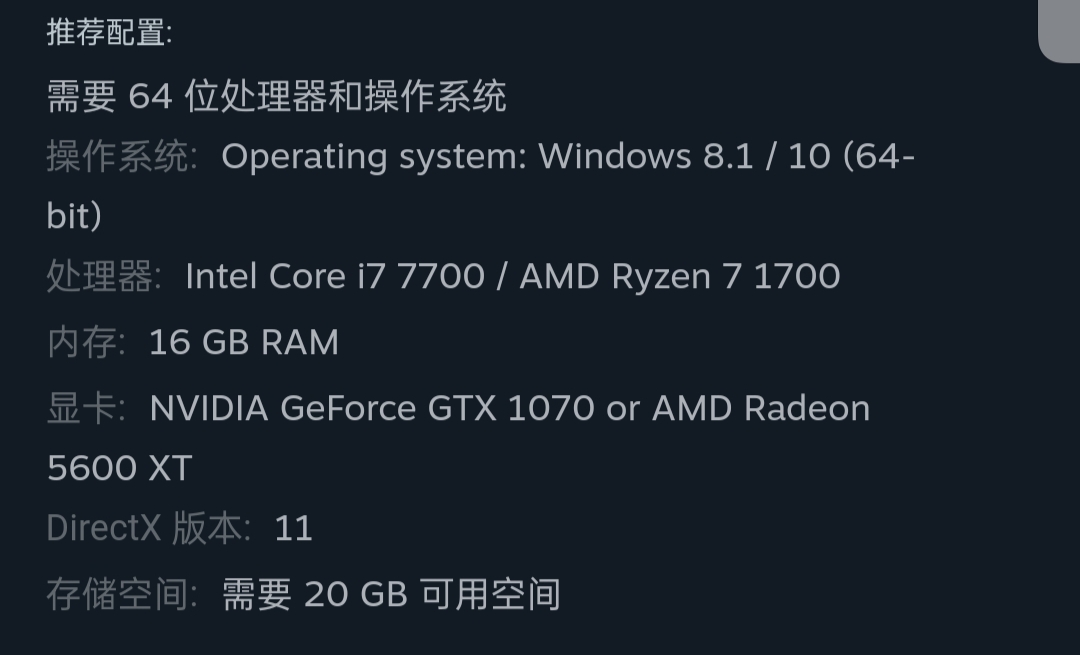
Task: Select the 推荐配置 heading
Action: click(x=109, y=32)
